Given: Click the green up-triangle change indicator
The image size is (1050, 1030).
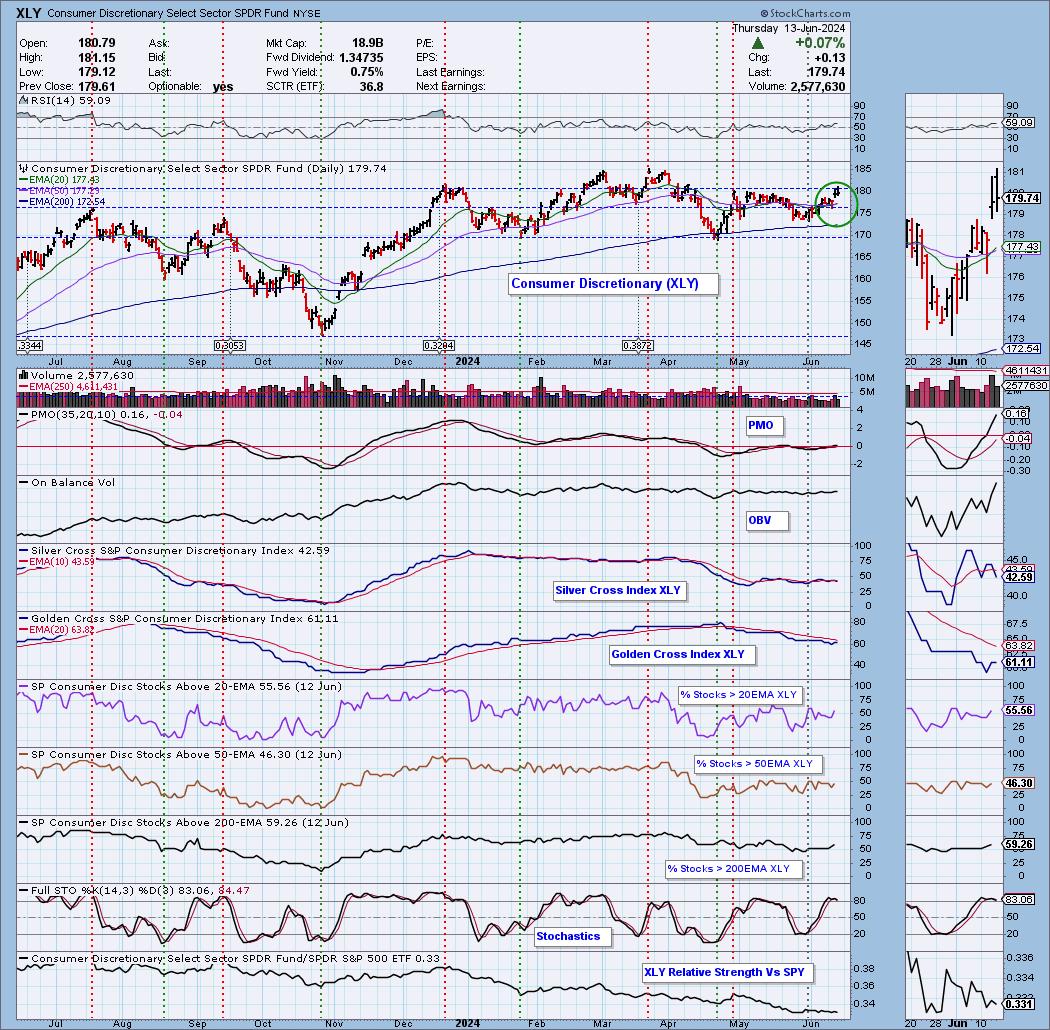Looking at the screenshot, I should tap(757, 44).
